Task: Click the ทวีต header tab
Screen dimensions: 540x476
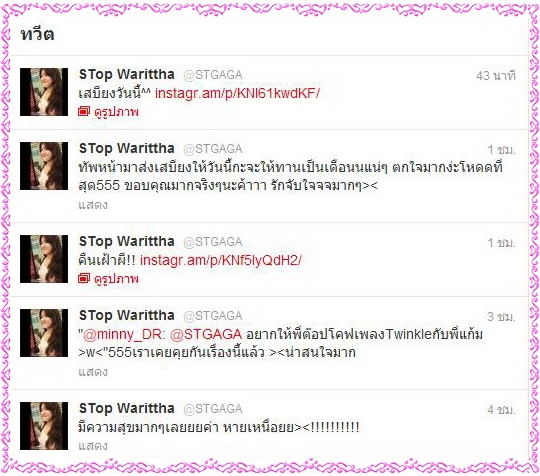Action: 37,34
